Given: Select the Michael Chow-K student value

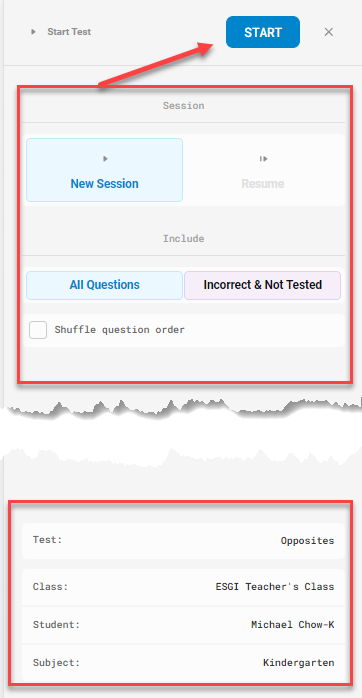Looking at the screenshot, I should [293, 625].
